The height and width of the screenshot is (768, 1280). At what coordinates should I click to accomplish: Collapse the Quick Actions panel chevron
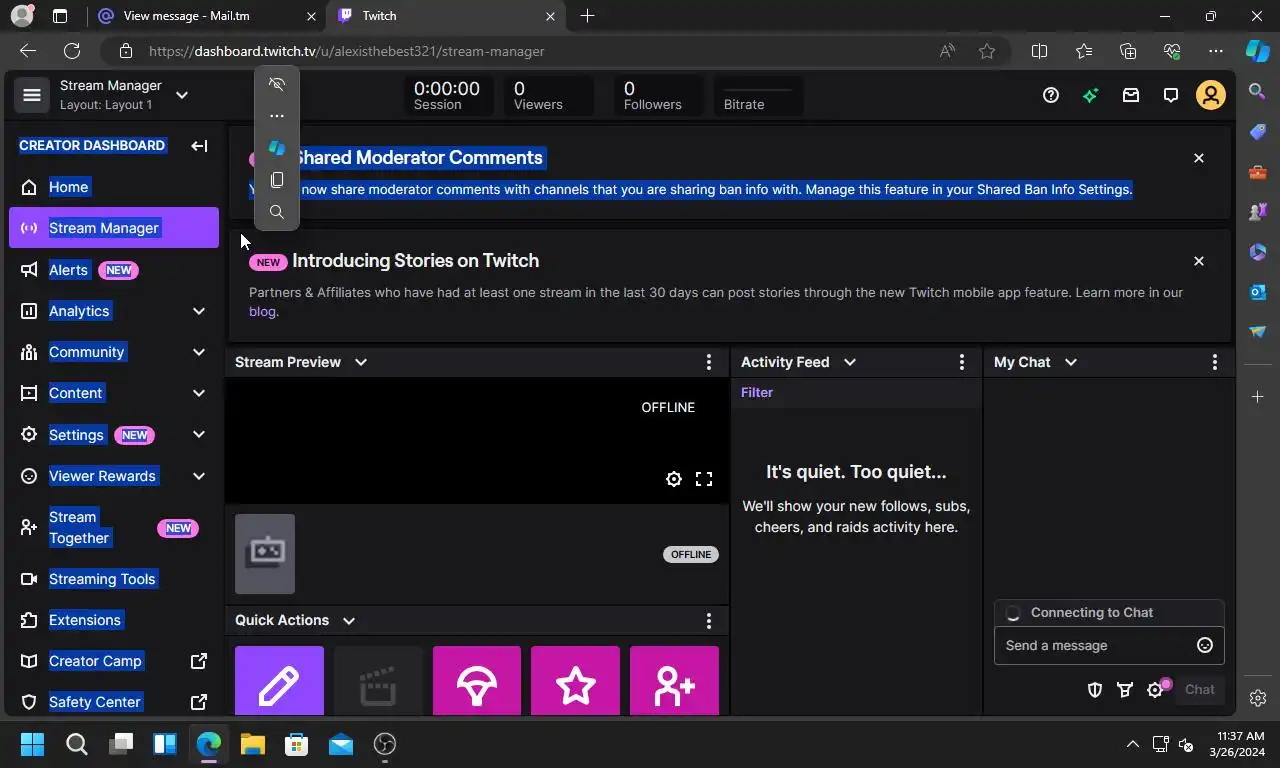349,621
